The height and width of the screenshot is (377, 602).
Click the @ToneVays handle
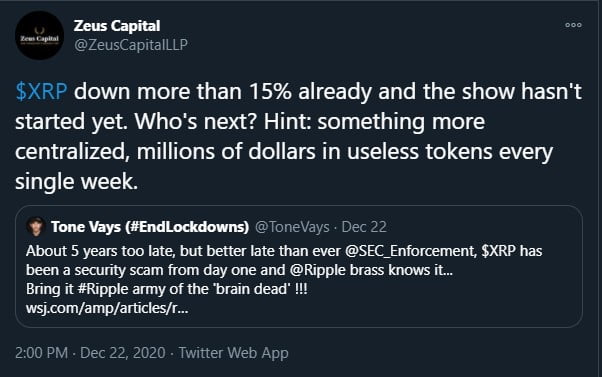[x=292, y=227]
